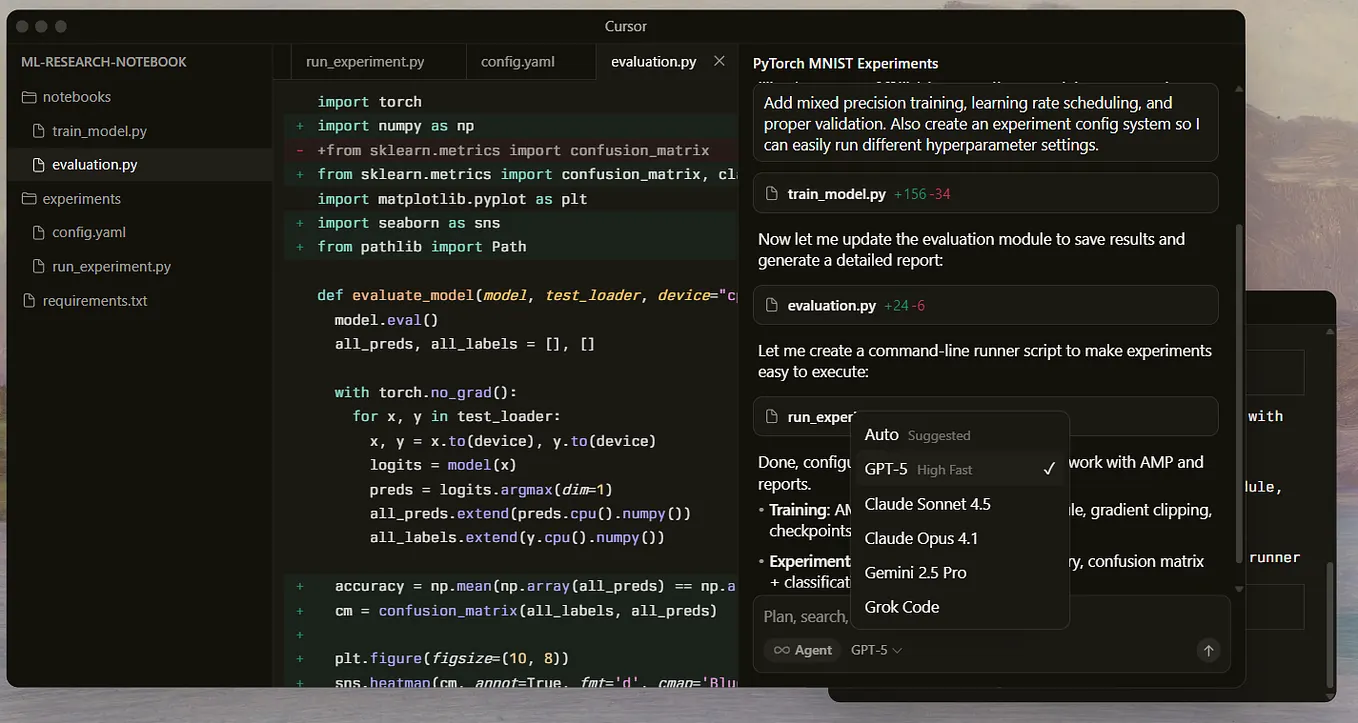Toggle the checkmark beside GPT-5 High Fast
Viewport: 1358px width, 723px height.
point(1049,468)
